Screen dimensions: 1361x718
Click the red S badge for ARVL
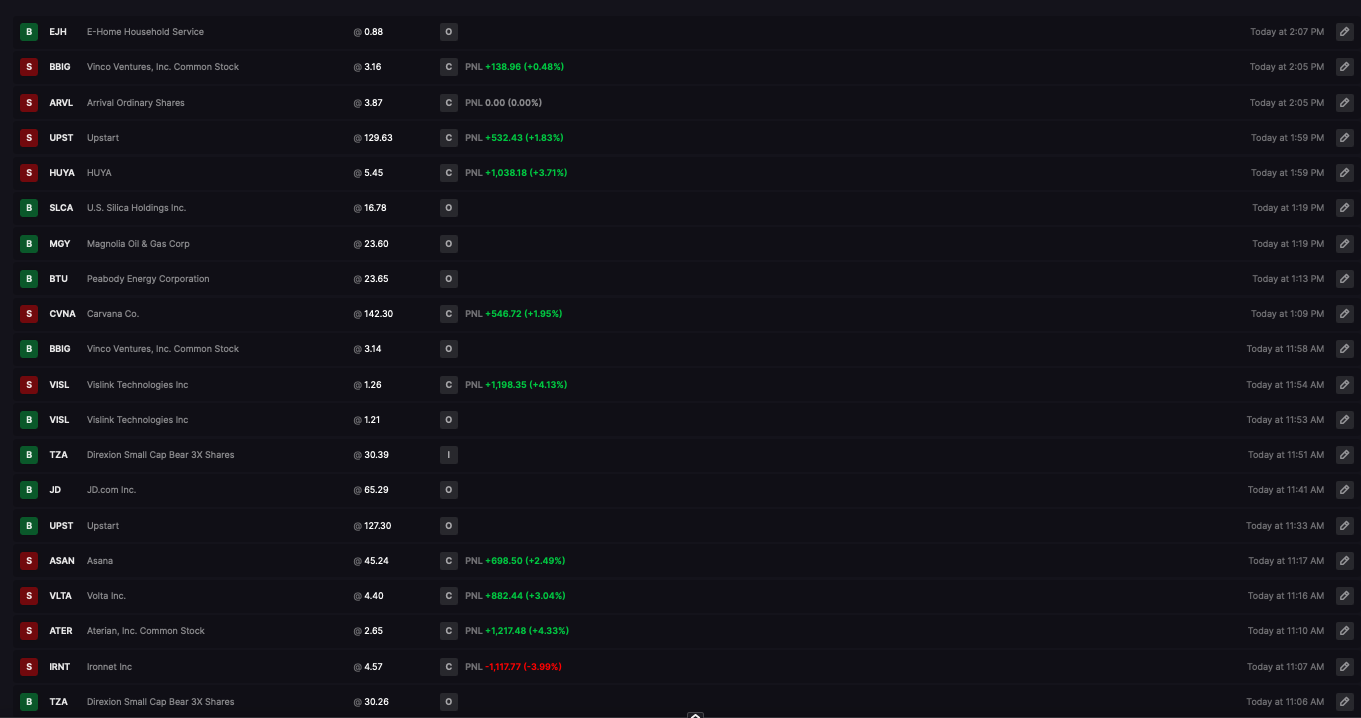coord(29,102)
